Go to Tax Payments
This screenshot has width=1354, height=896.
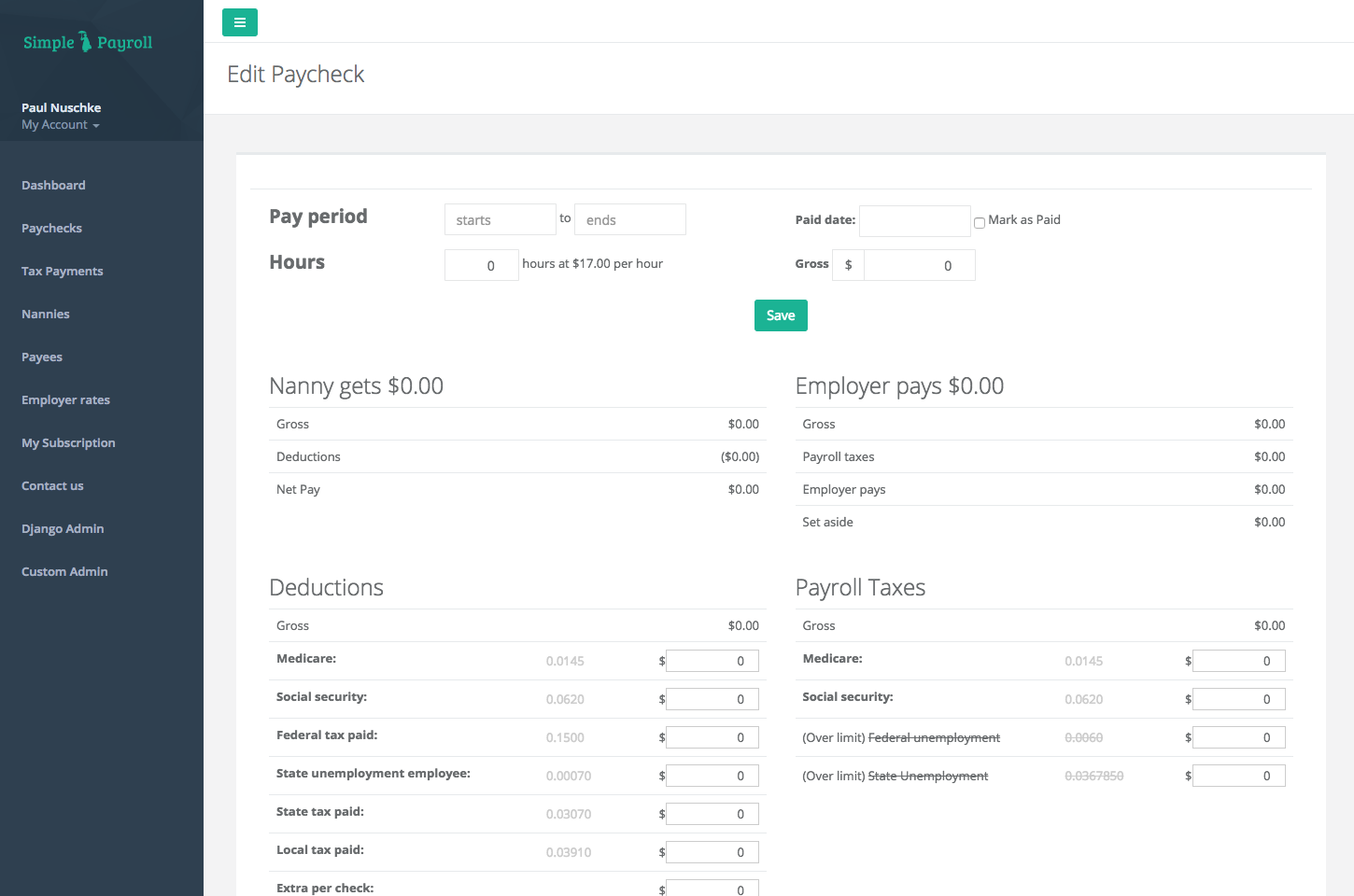[x=62, y=271]
